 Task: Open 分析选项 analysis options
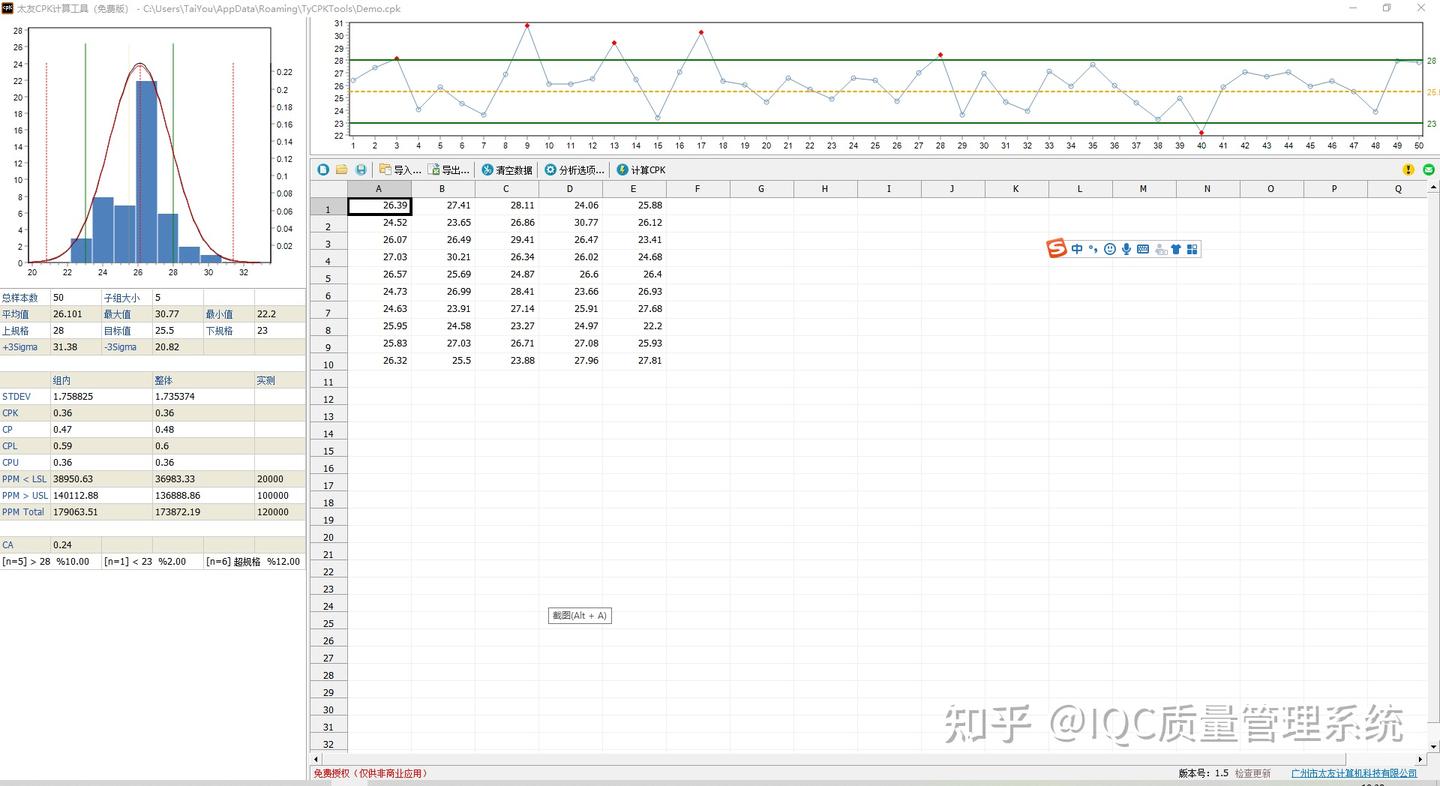(x=574, y=170)
